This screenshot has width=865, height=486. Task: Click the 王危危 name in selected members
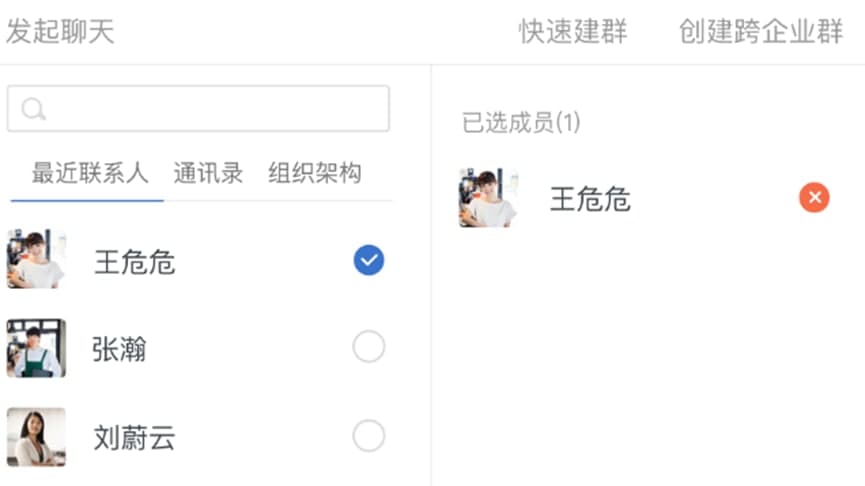pos(590,199)
